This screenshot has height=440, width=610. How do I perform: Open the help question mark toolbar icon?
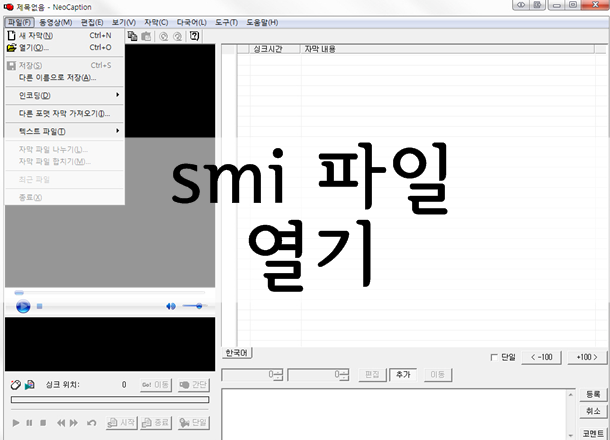[194, 36]
